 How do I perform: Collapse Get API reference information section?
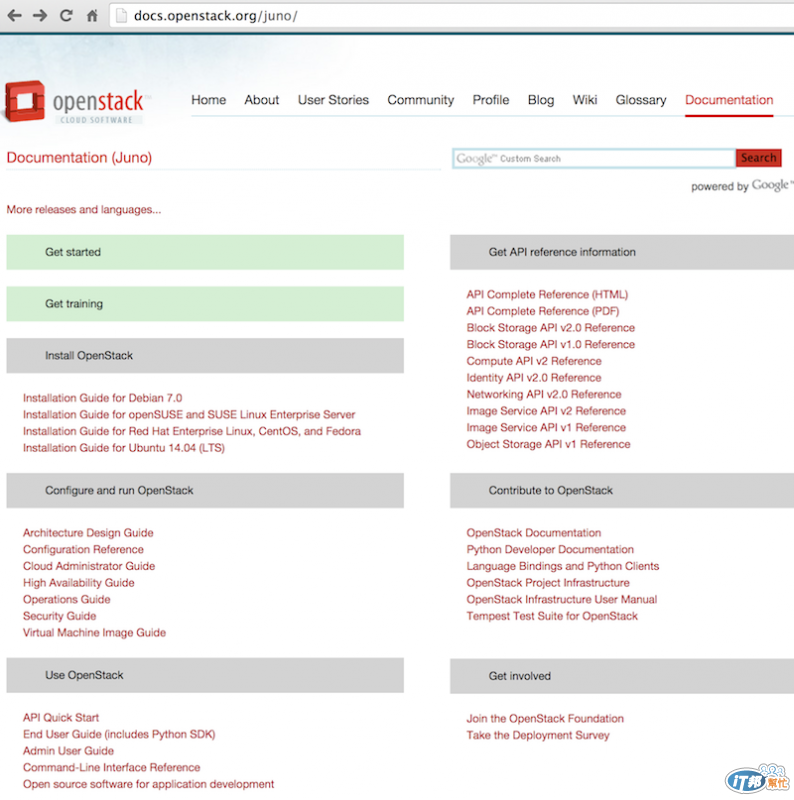[x=622, y=252]
